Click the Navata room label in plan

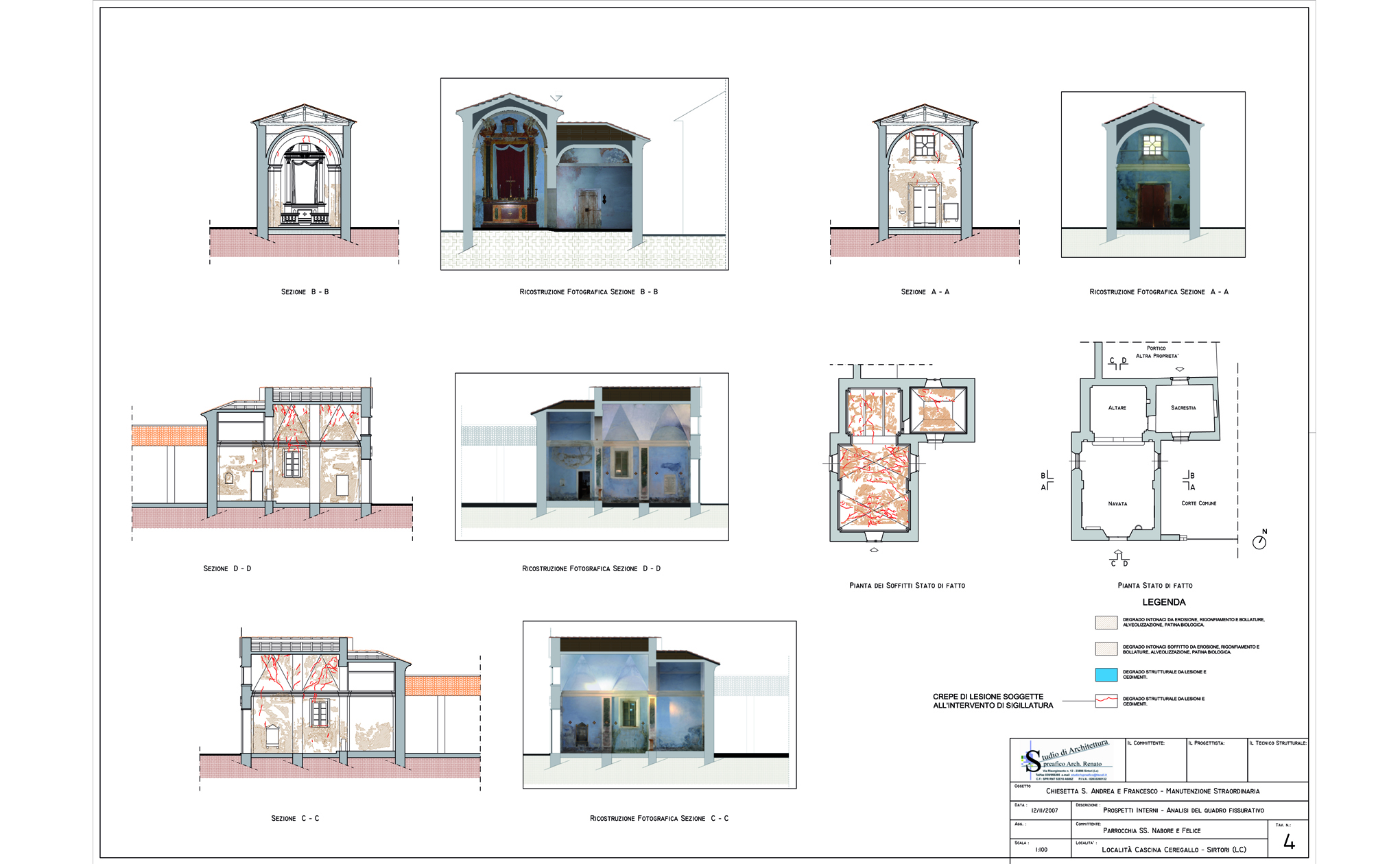(x=1117, y=504)
